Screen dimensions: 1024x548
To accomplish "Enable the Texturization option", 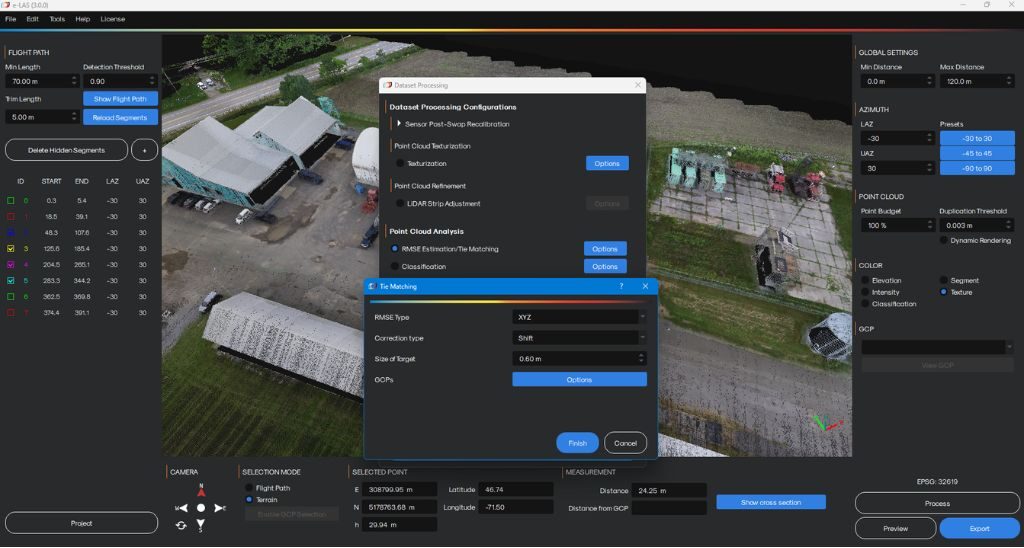I will (x=400, y=163).
